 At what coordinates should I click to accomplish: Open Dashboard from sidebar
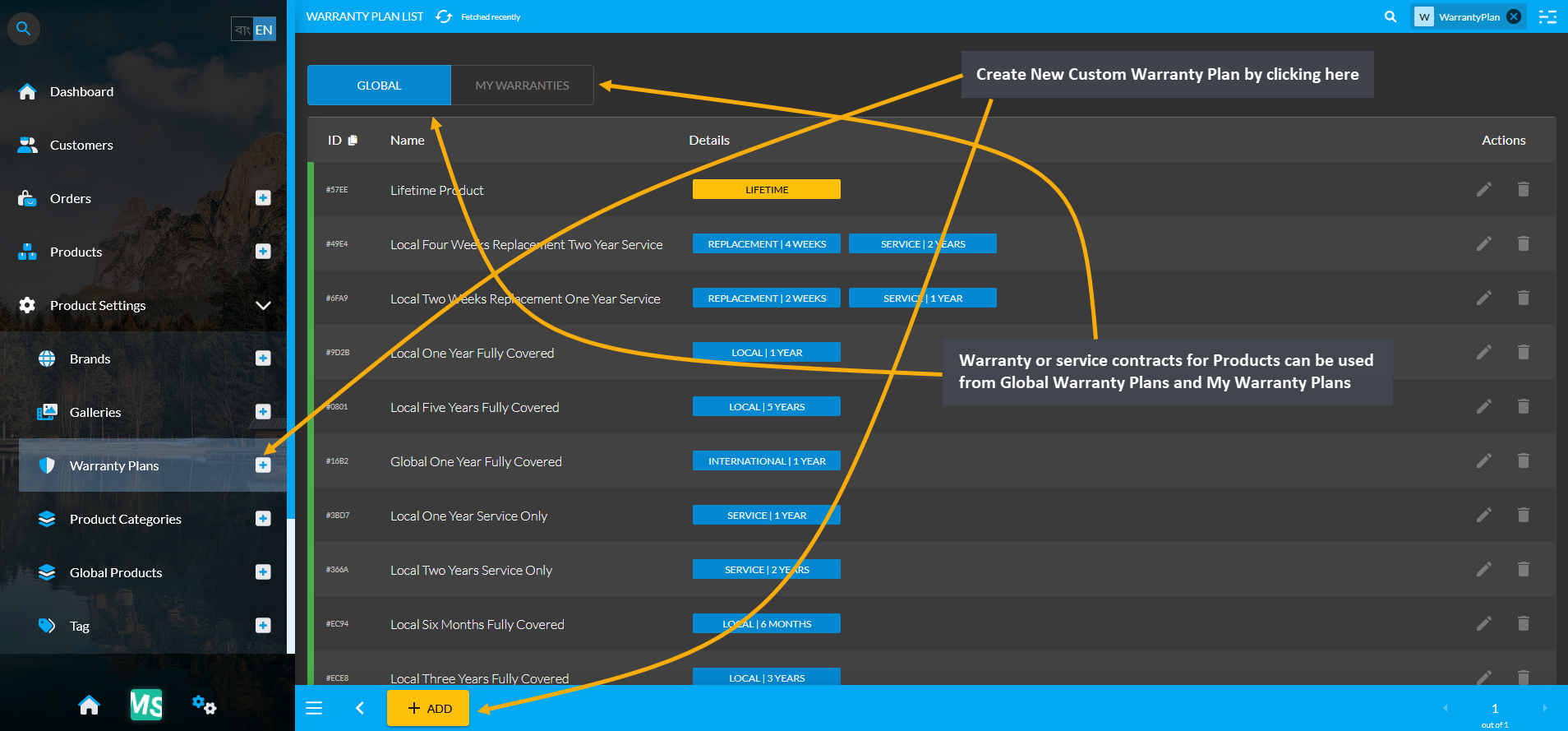(x=81, y=91)
